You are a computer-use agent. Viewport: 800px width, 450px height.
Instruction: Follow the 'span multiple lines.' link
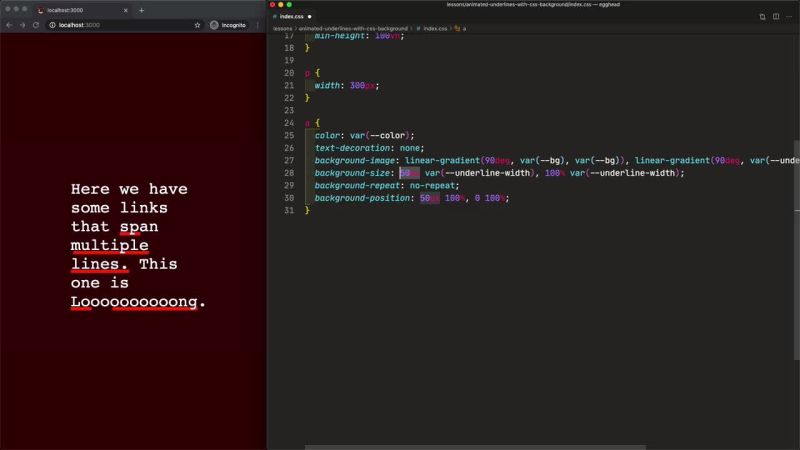click(x=110, y=245)
